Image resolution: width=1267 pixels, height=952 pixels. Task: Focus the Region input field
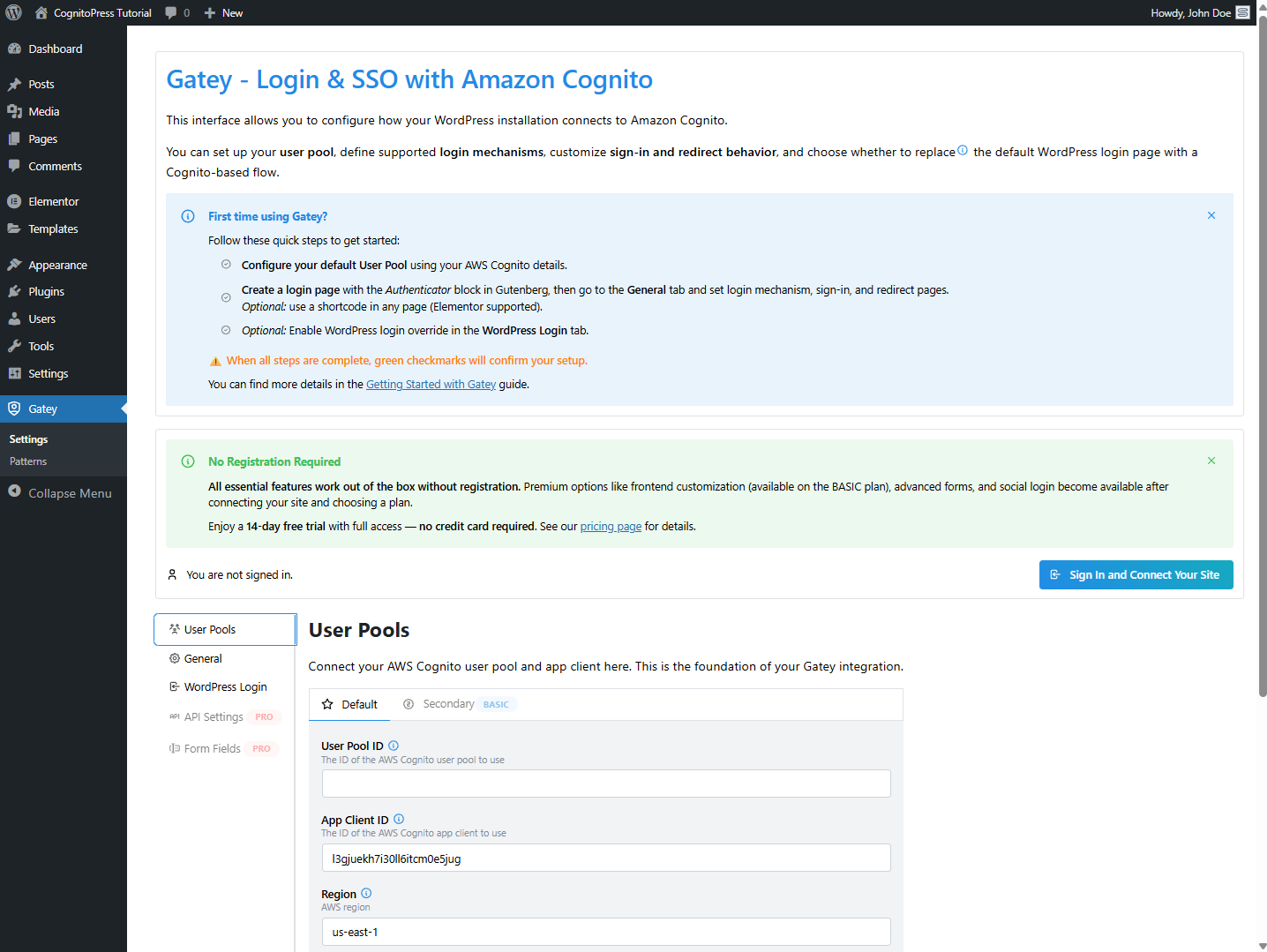click(606, 932)
